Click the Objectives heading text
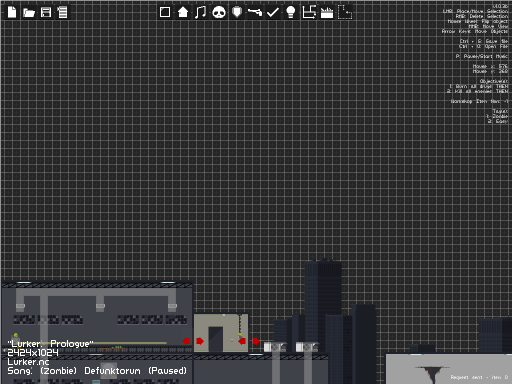Viewport: 512px width, 384px height. pos(494,81)
